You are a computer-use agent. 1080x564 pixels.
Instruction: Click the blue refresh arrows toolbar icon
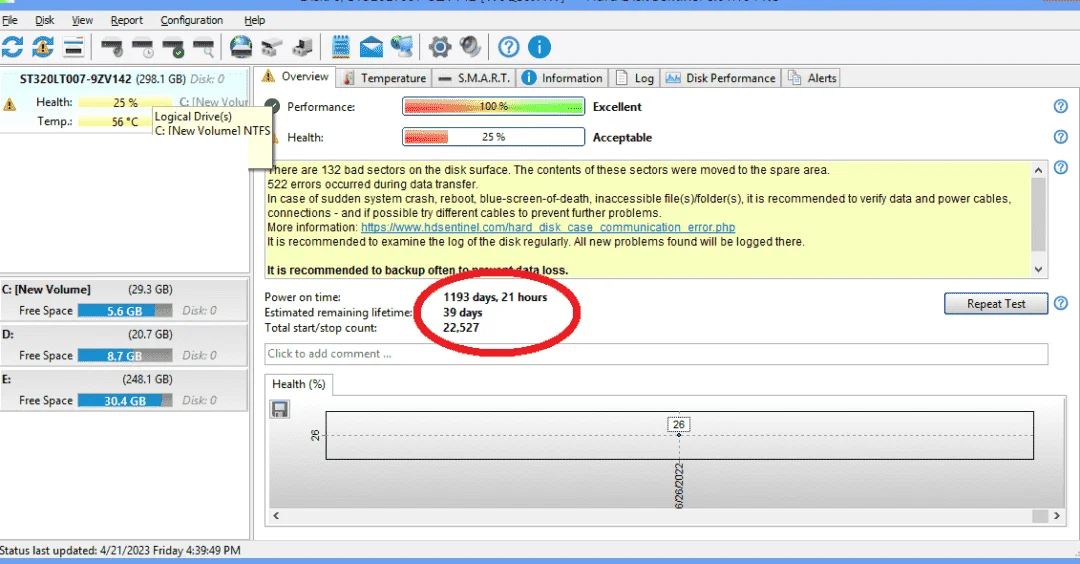coord(12,47)
